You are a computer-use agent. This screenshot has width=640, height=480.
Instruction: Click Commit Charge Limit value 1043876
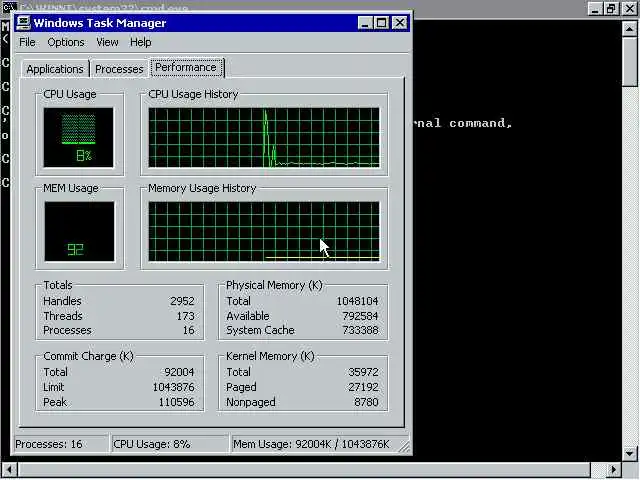[x=173, y=387]
